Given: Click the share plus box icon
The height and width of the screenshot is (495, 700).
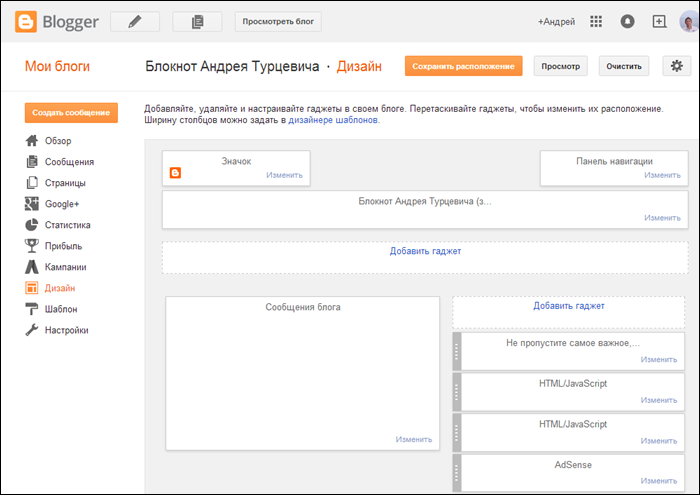Looking at the screenshot, I should pos(659,21).
